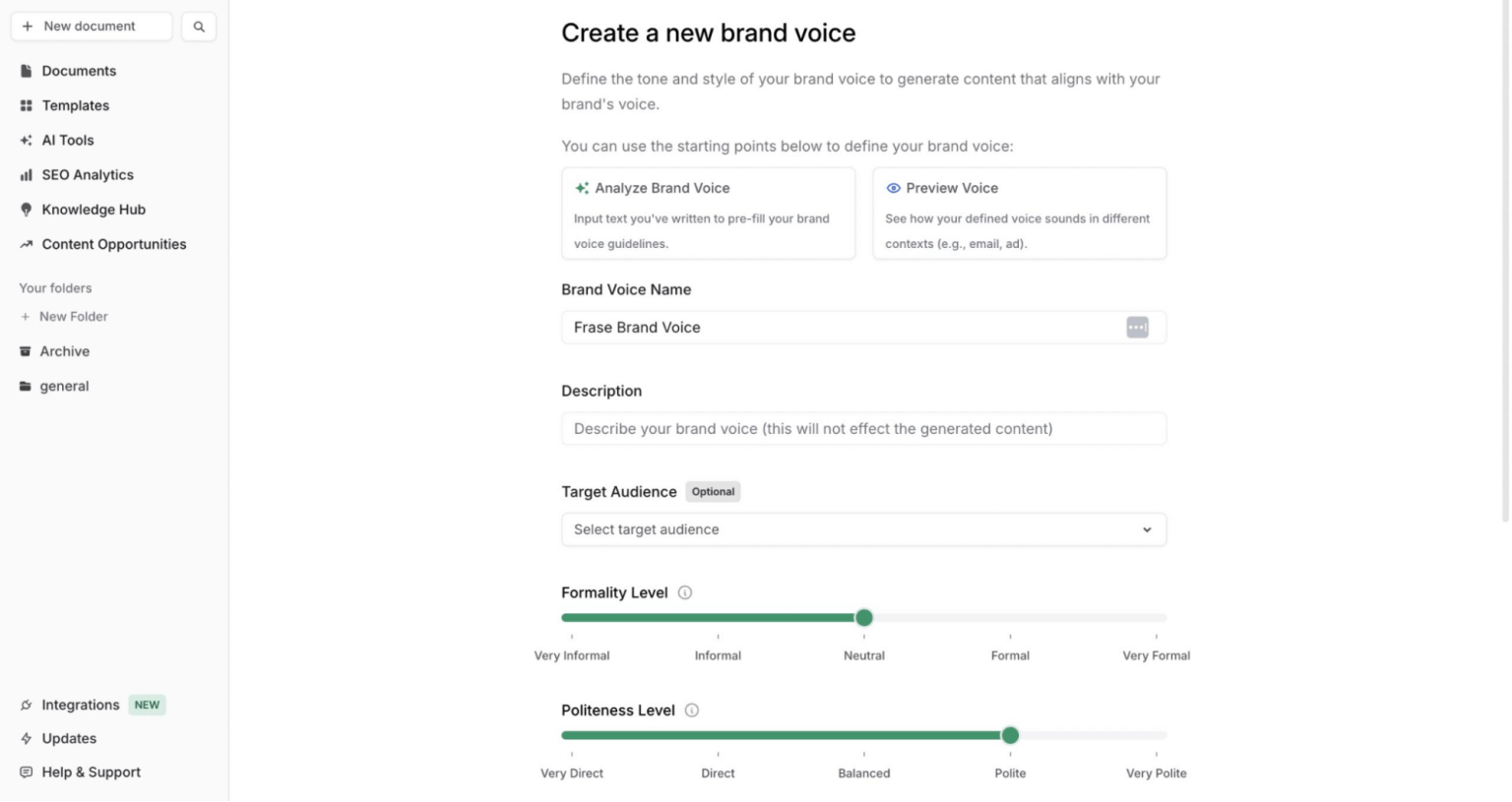This screenshot has width=1512, height=802.
Task: Open Integrations from its sidebar icon
Action: click(x=27, y=704)
